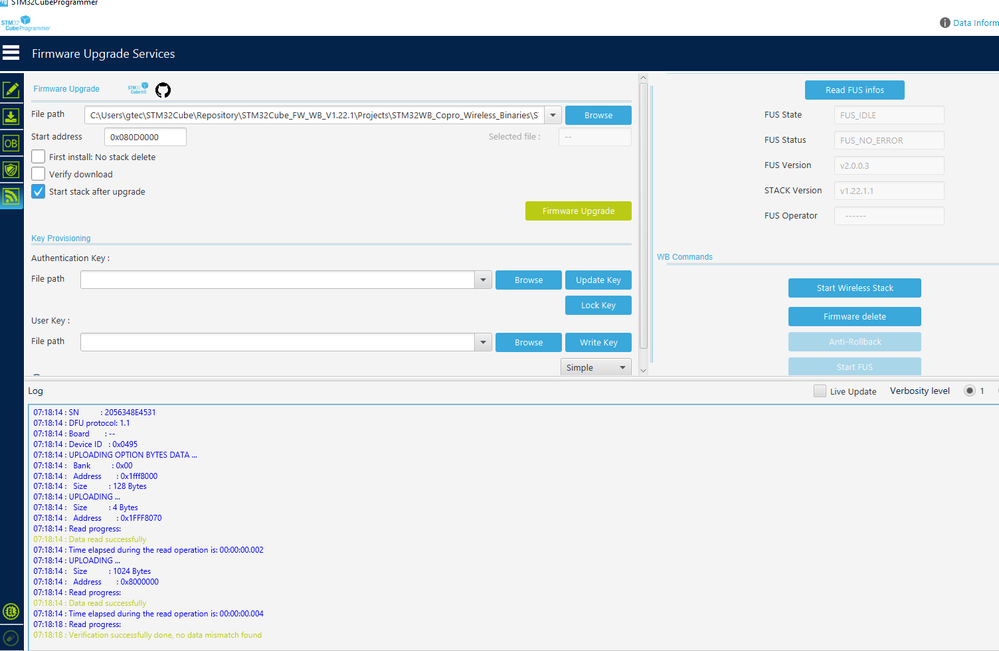Click log line 'Bank : 0x00'
The width and height of the screenshot is (999, 651).
coord(83,466)
